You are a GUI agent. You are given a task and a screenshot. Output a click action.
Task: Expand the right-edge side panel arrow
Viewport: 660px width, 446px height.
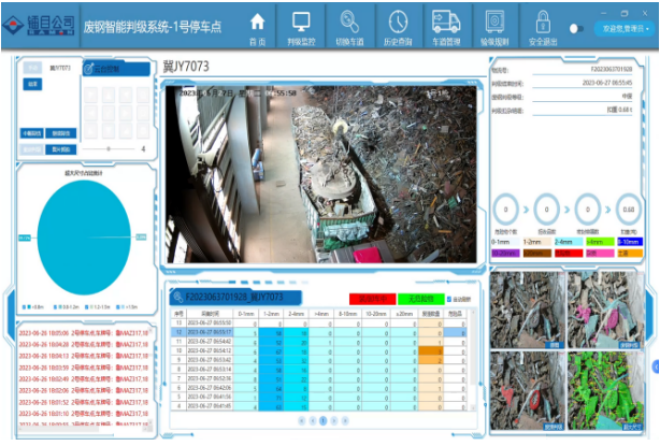click(655, 366)
